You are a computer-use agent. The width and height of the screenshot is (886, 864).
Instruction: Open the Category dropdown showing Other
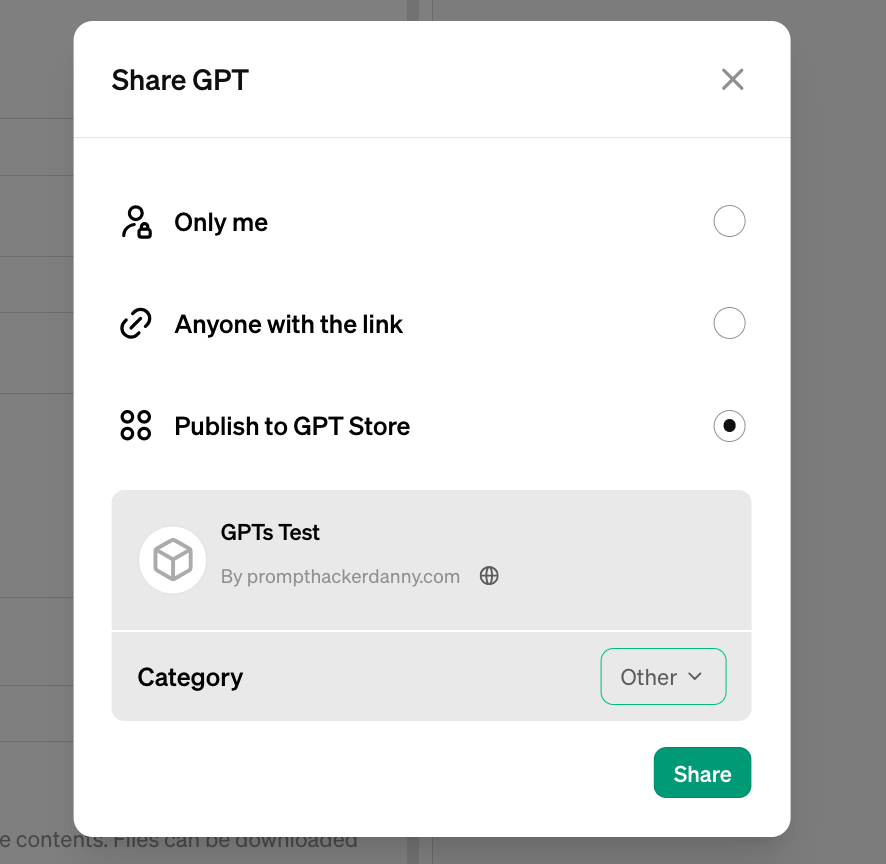(x=662, y=677)
